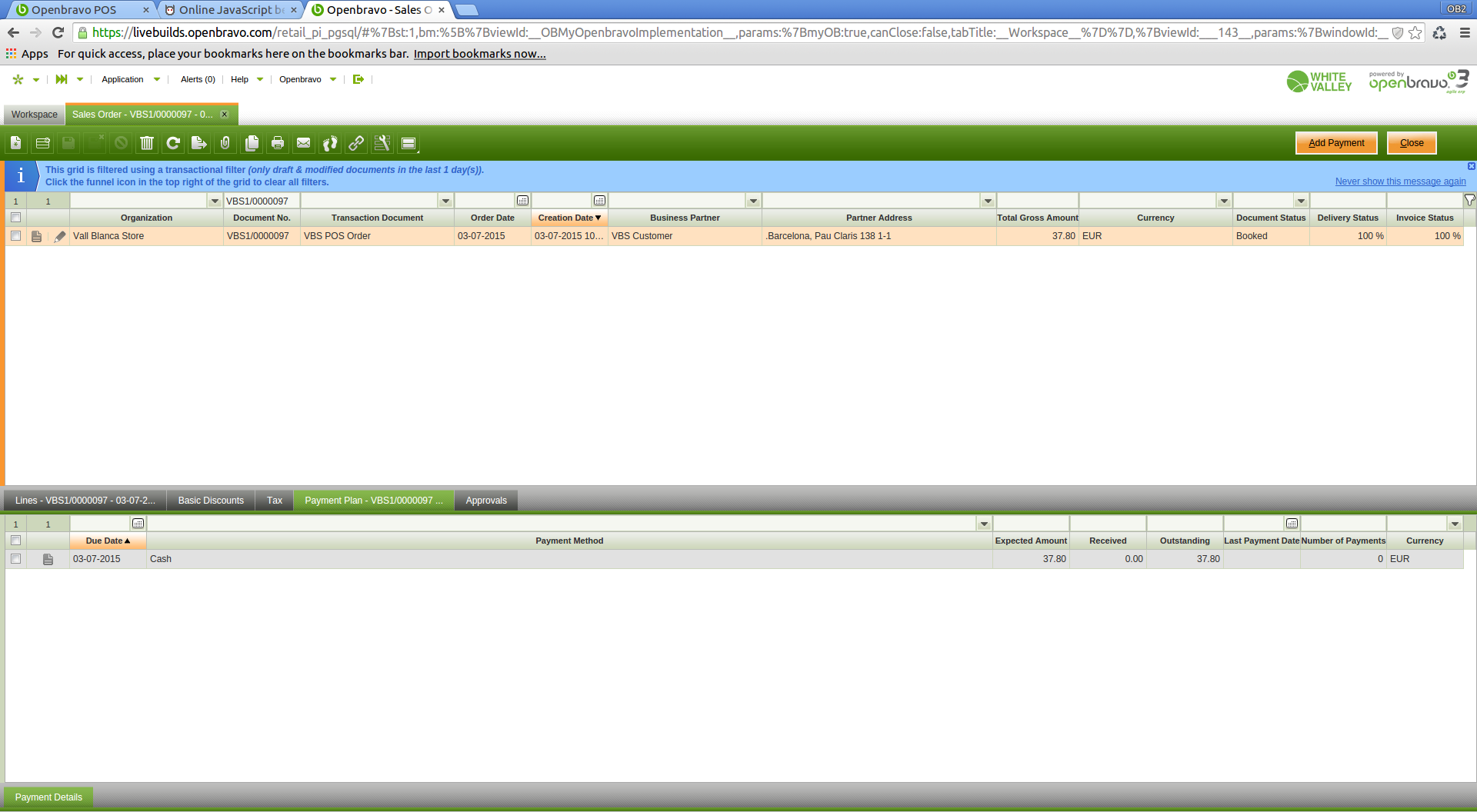Open the Basic Discounts subtab
This screenshot has height=812, width=1477.
pyautogui.click(x=211, y=501)
